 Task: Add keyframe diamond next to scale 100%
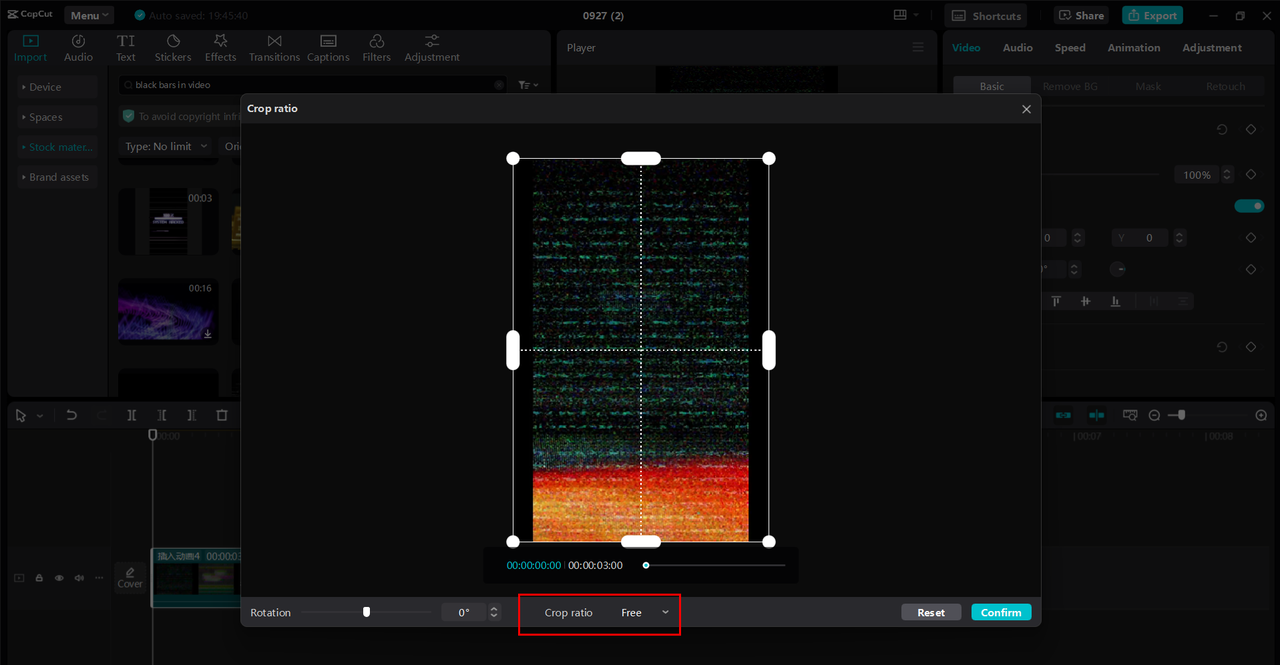pos(1251,174)
